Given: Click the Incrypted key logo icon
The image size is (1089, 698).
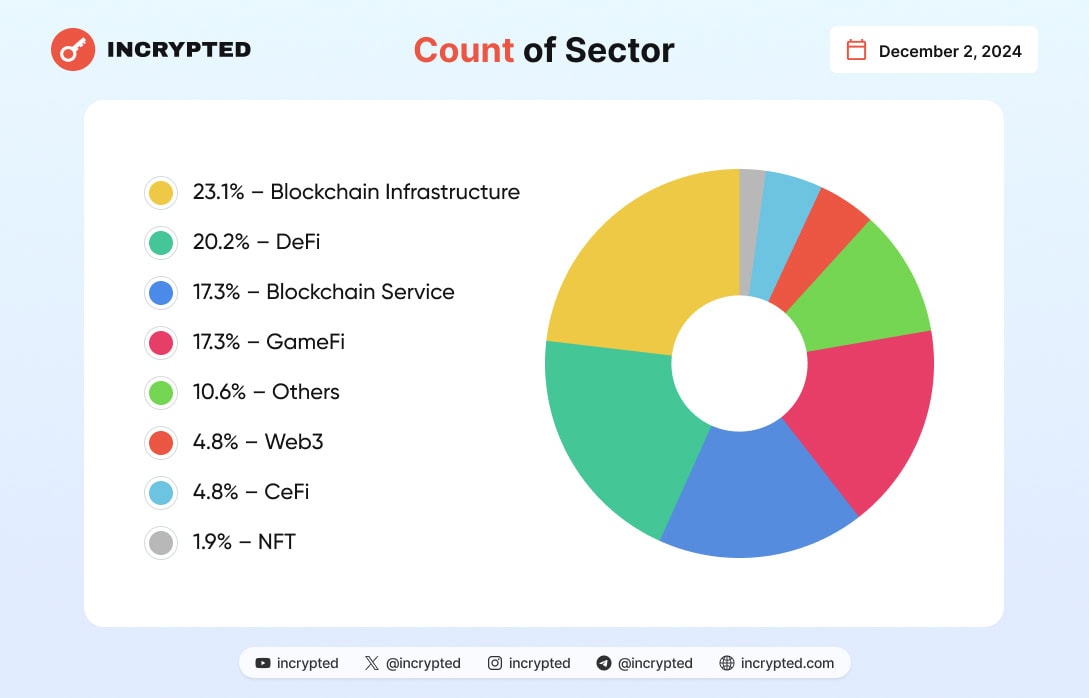Looking at the screenshot, I should pos(73,49).
